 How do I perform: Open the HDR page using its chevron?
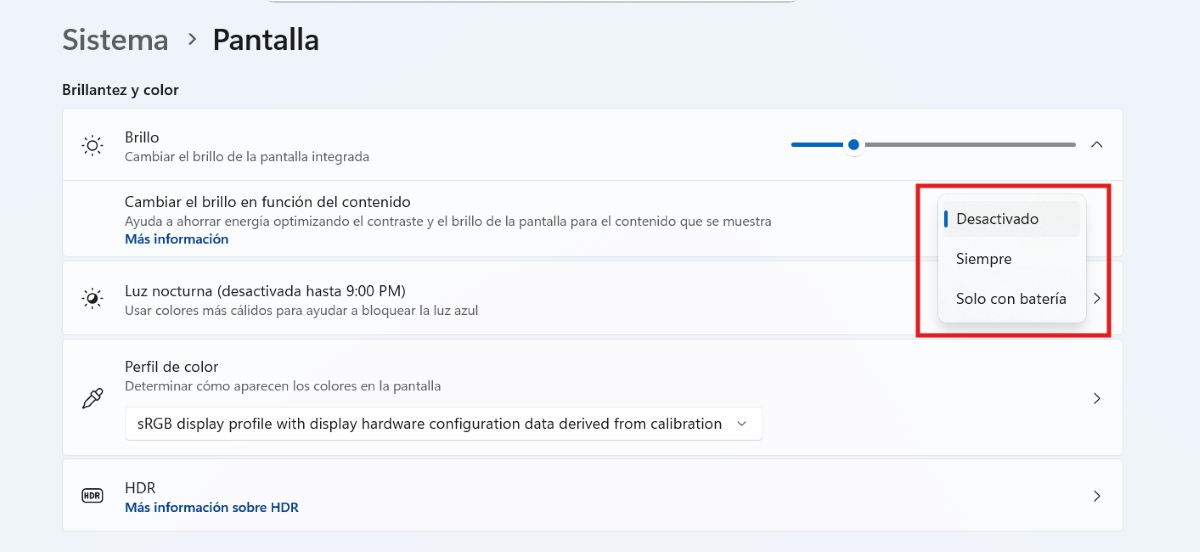[x=1096, y=496]
